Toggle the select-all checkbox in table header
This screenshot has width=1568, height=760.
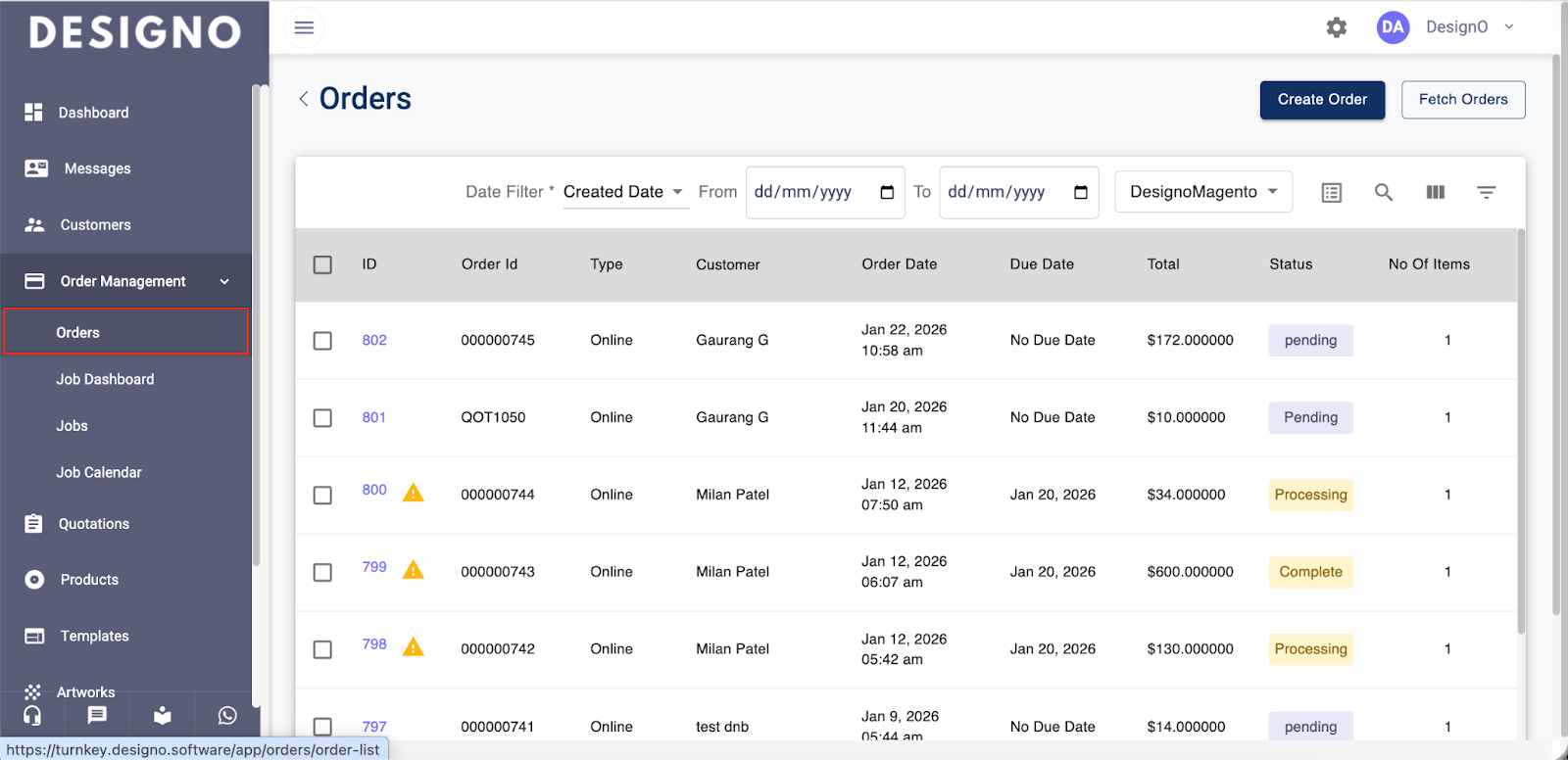(322, 264)
